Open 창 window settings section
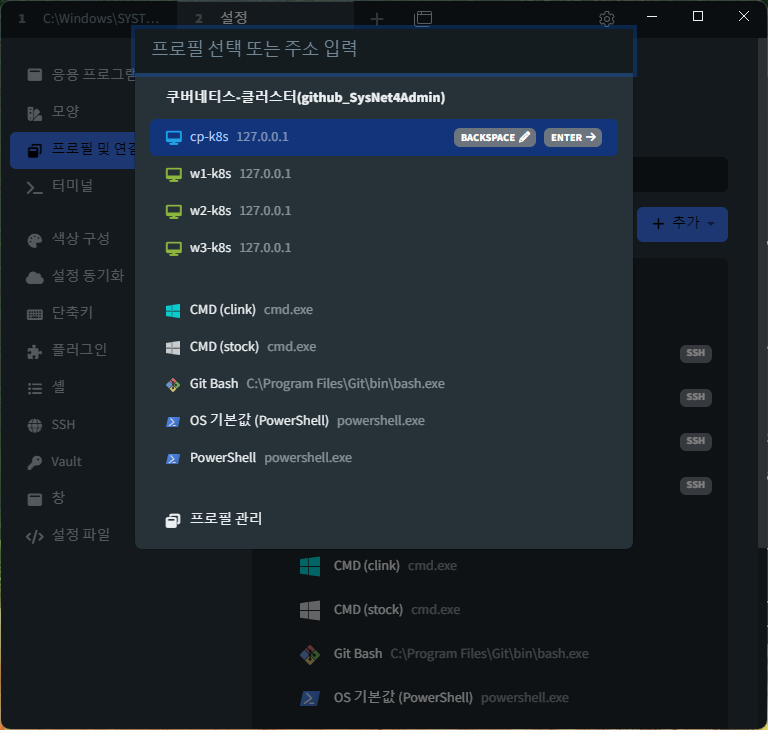This screenshot has width=768, height=730. click(72, 498)
